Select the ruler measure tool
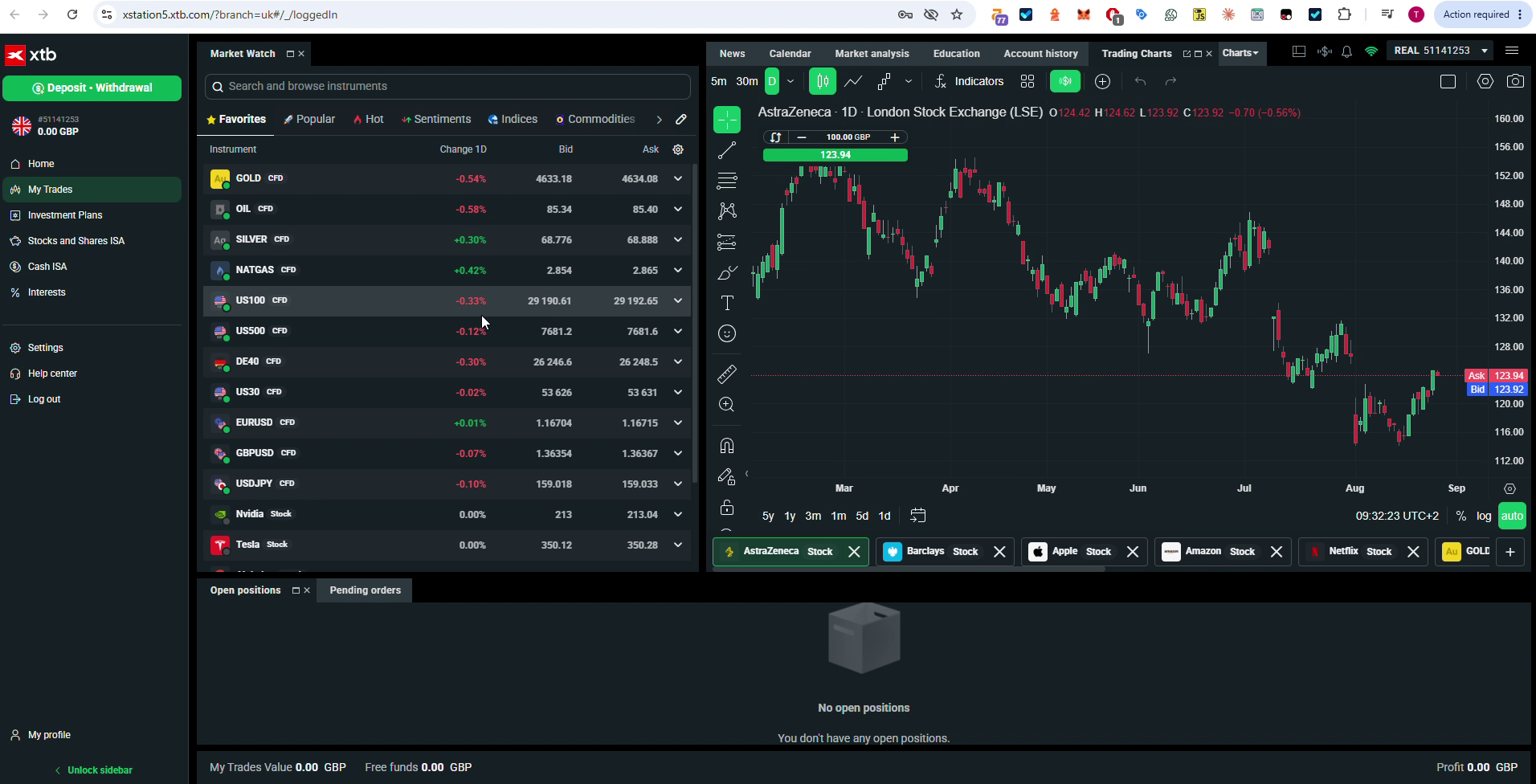This screenshot has width=1536, height=784. [727, 374]
